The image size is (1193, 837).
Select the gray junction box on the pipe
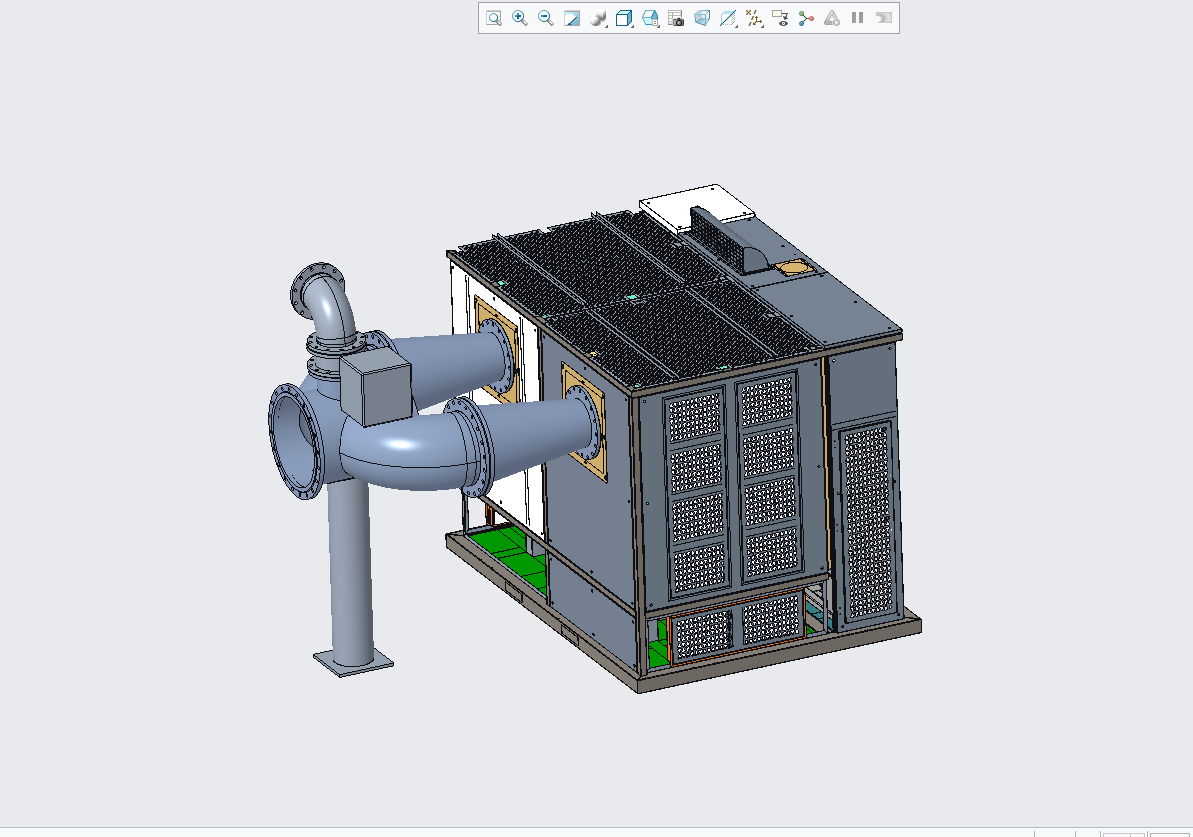[375, 387]
